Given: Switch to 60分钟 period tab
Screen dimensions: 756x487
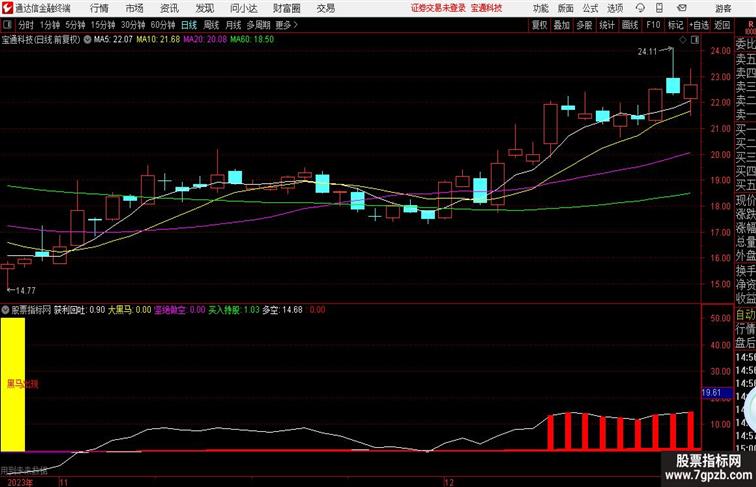Looking at the screenshot, I should (162, 25).
